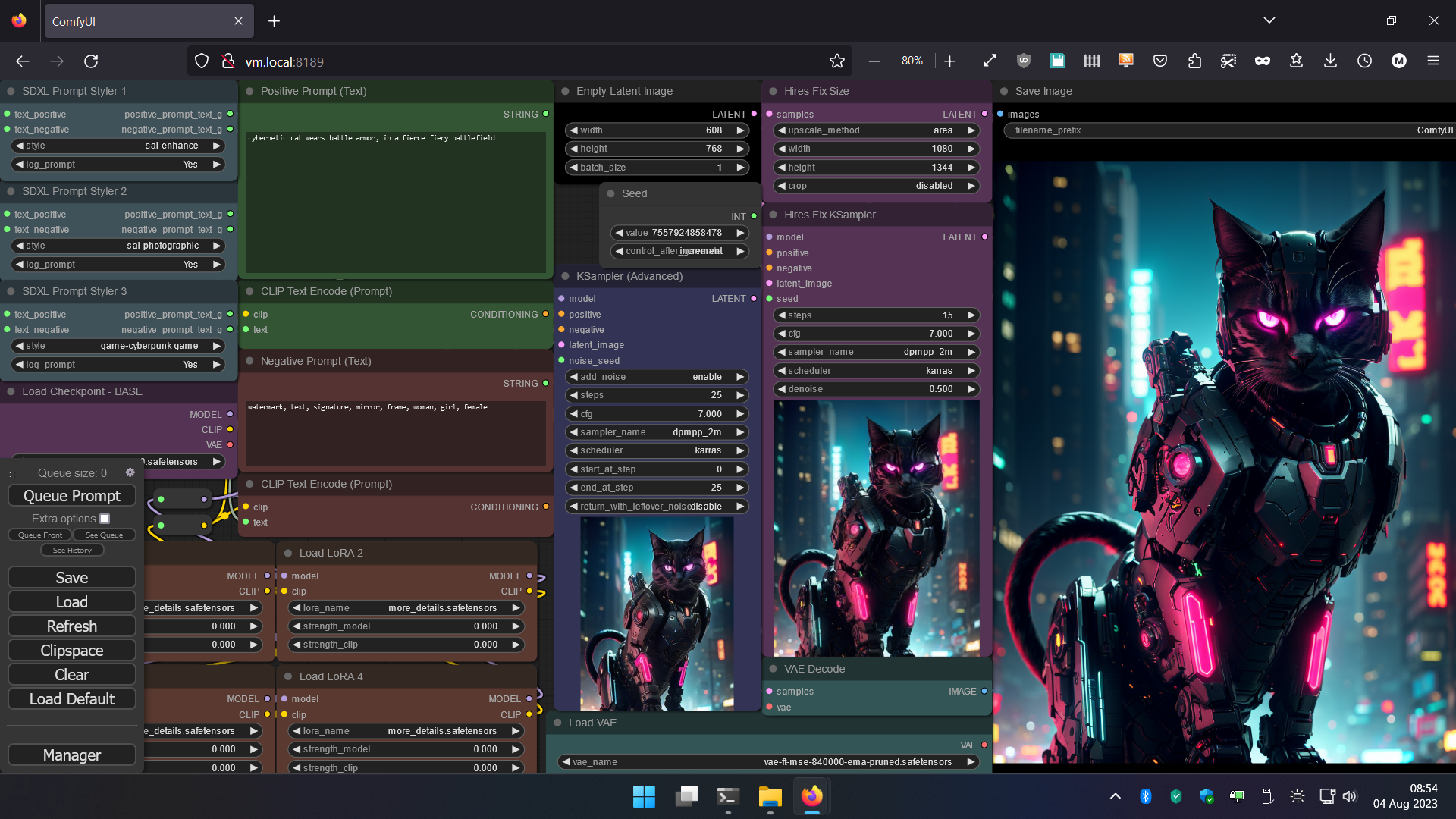Screen dimensions: 1456x819
Task: Click the Queue Prompt button
Action: (72, 496)
